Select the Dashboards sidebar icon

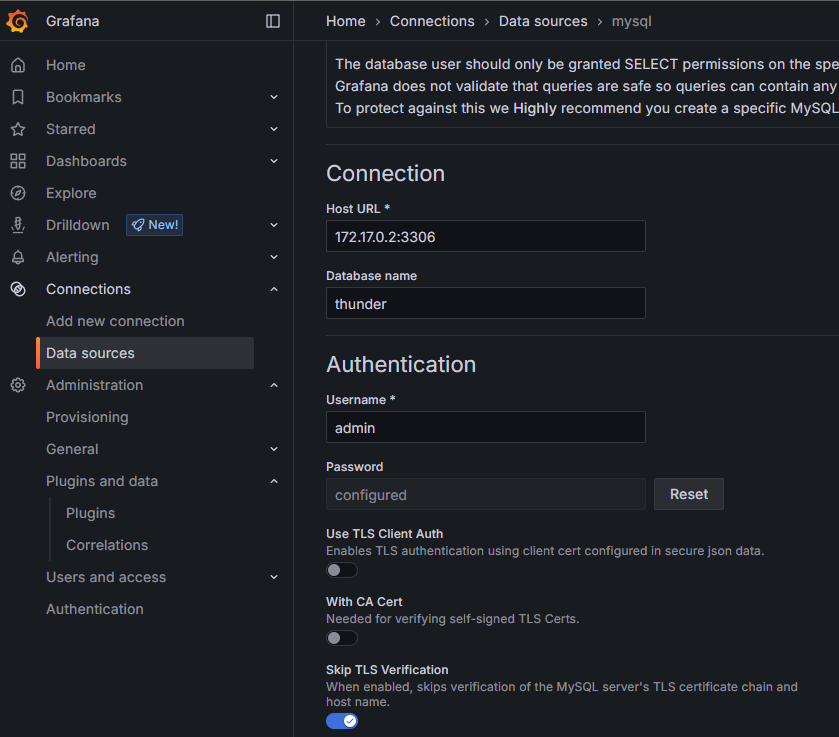coord(18,160)
